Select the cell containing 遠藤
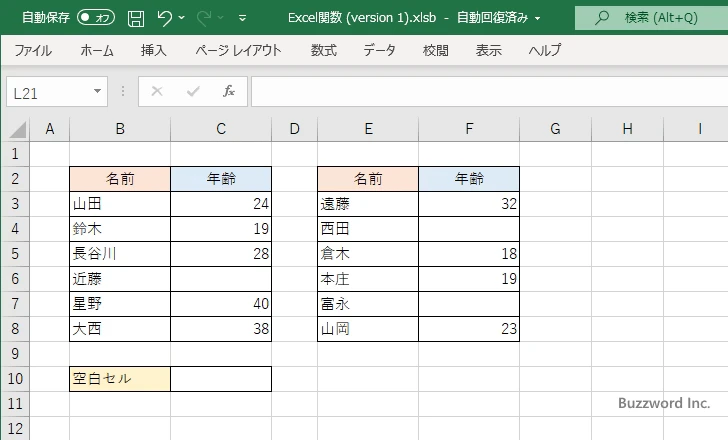728x440 pixels. (368, 204)
